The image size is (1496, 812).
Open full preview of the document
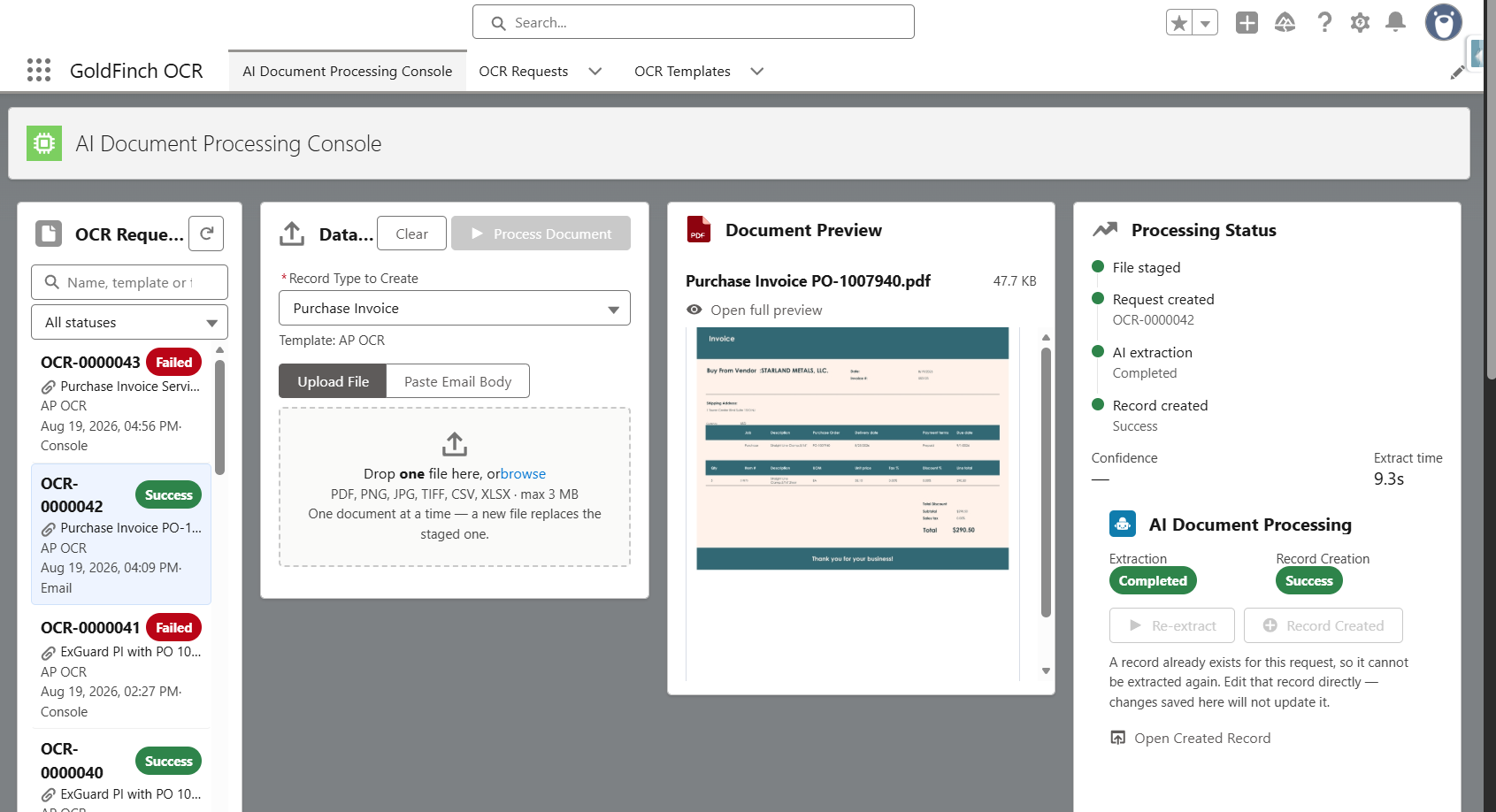coord(766,310)
